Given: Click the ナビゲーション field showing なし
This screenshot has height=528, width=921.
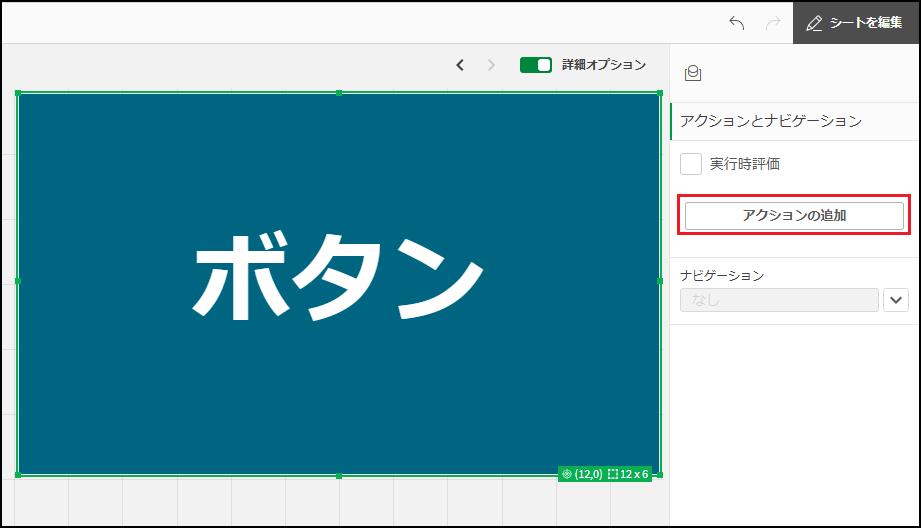Looking at the screenshot, I should [779, 300].
